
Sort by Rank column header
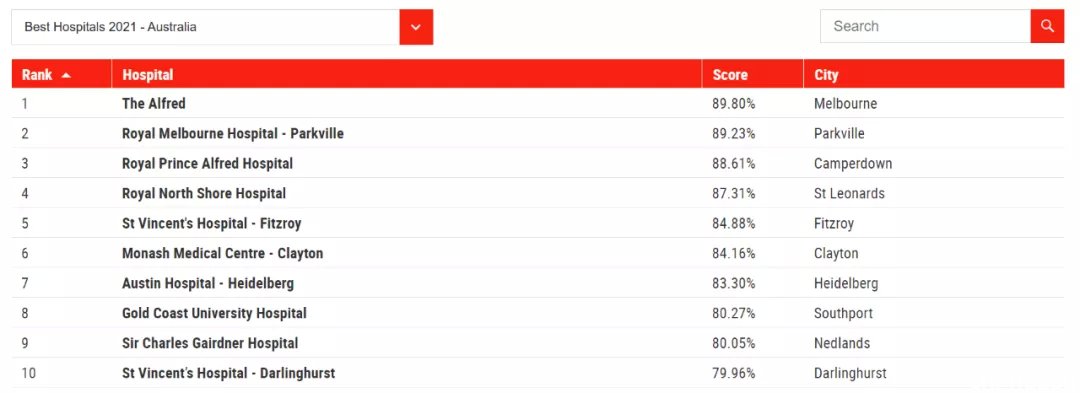pos(37,75)
